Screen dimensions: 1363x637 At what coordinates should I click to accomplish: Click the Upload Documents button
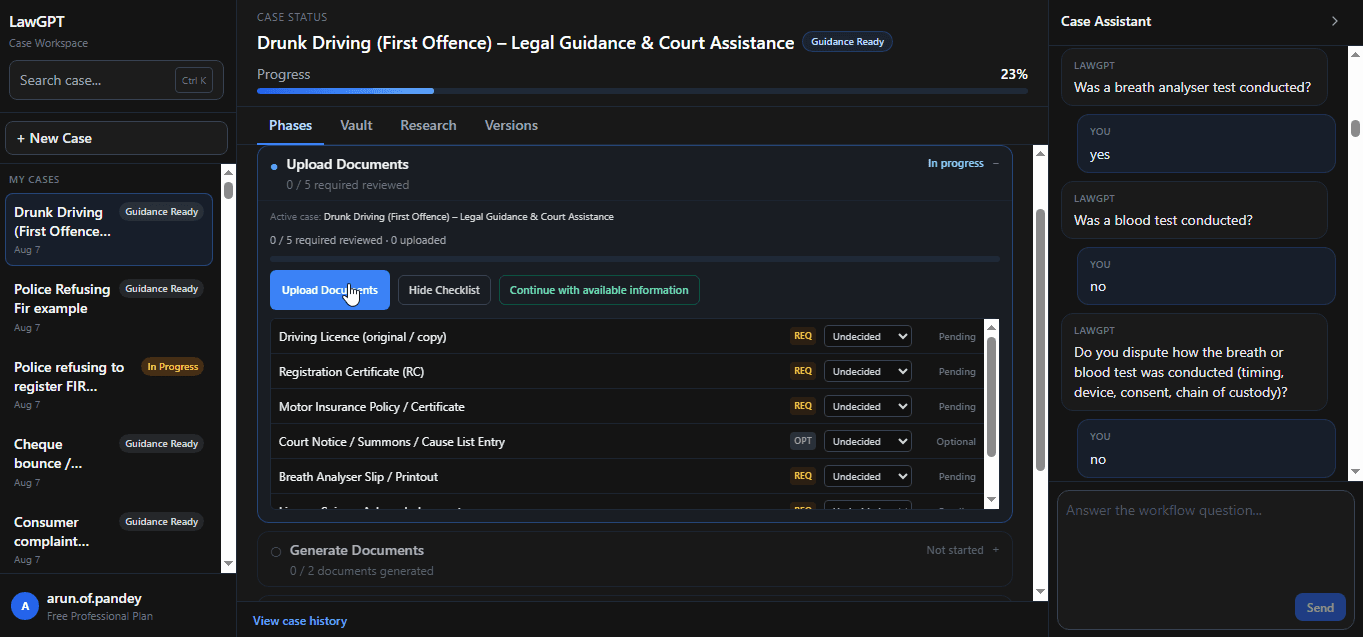tap(330, 290)
